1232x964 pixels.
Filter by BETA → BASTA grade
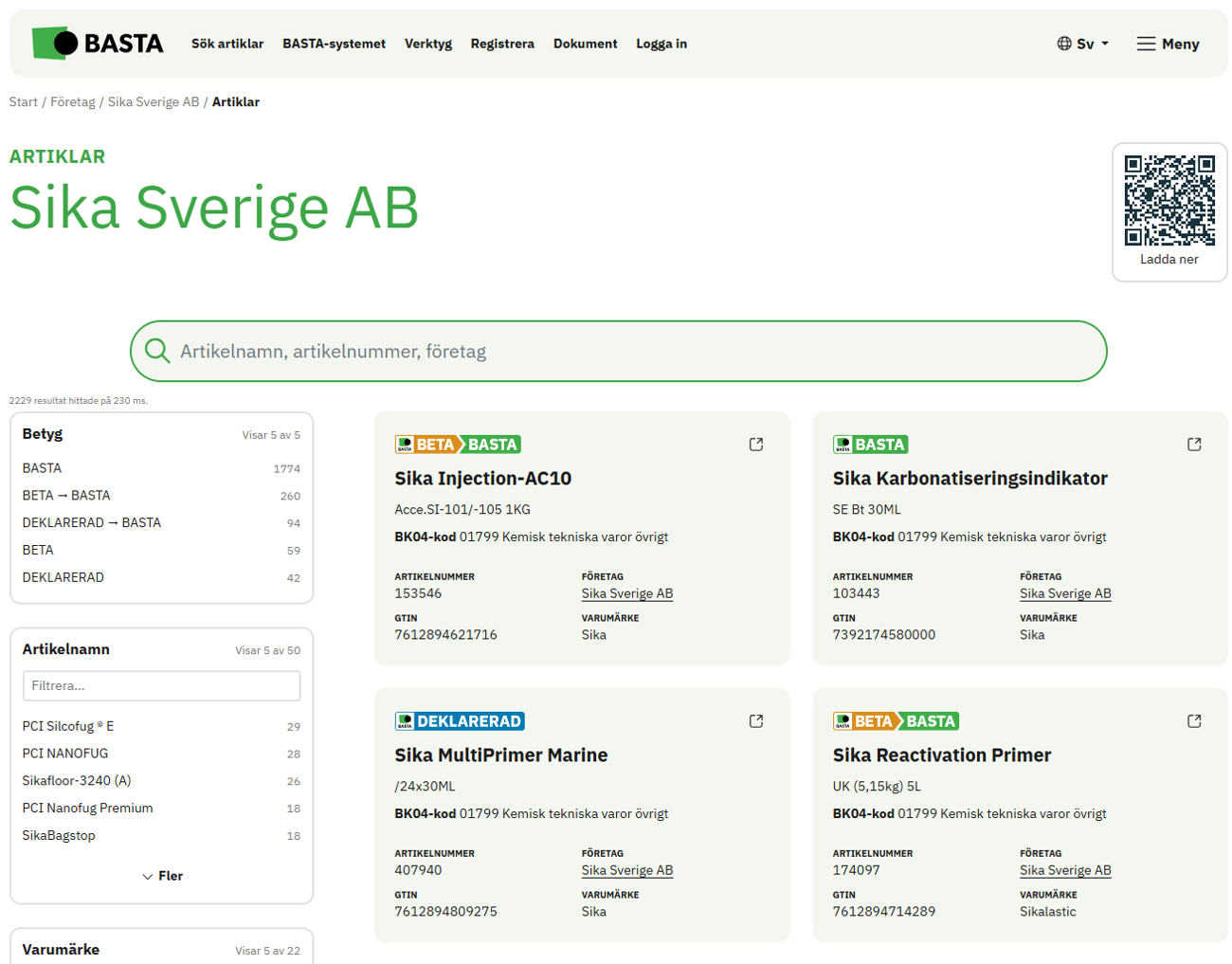(x=66, y=496)
